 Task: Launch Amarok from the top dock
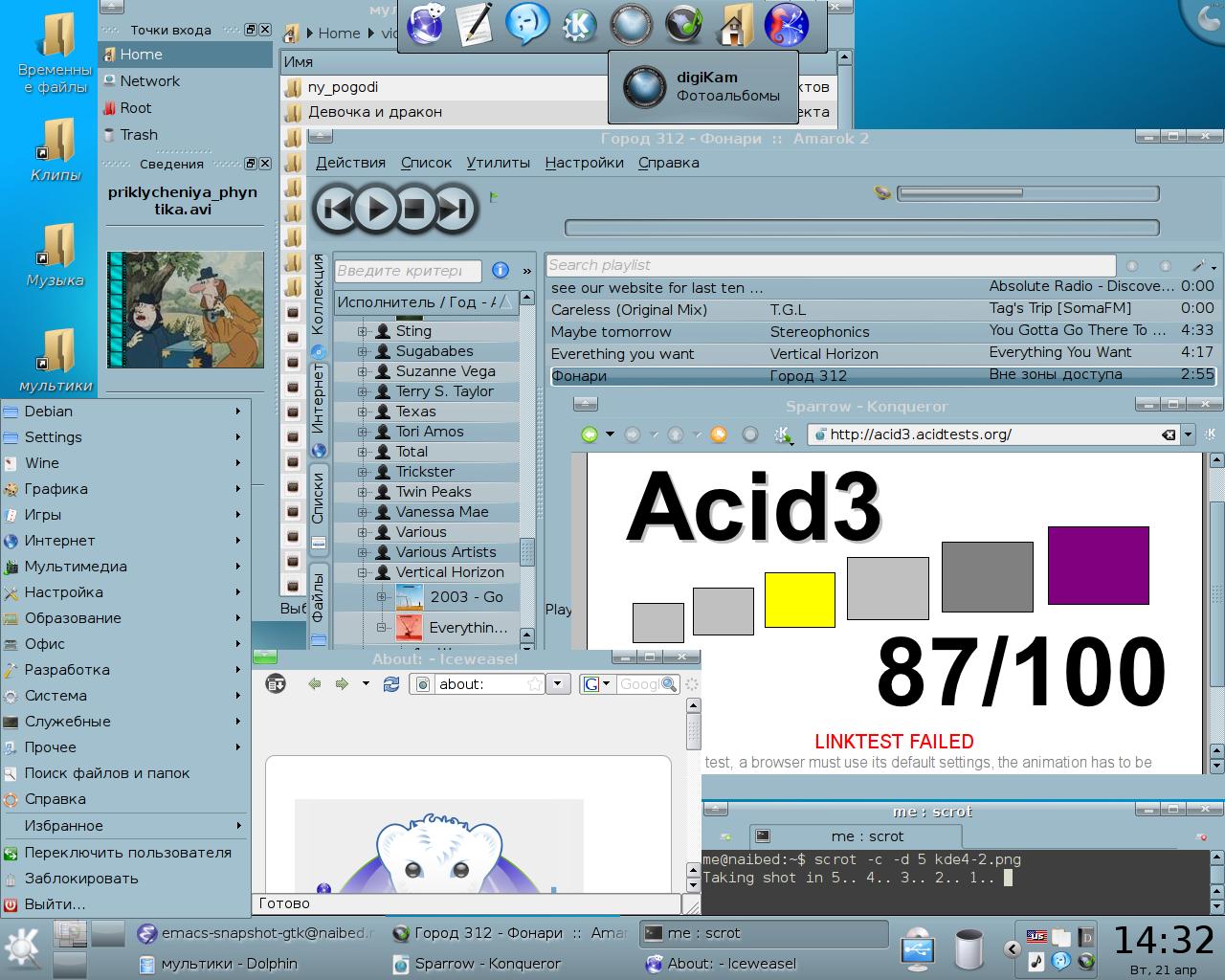[682, 26]
